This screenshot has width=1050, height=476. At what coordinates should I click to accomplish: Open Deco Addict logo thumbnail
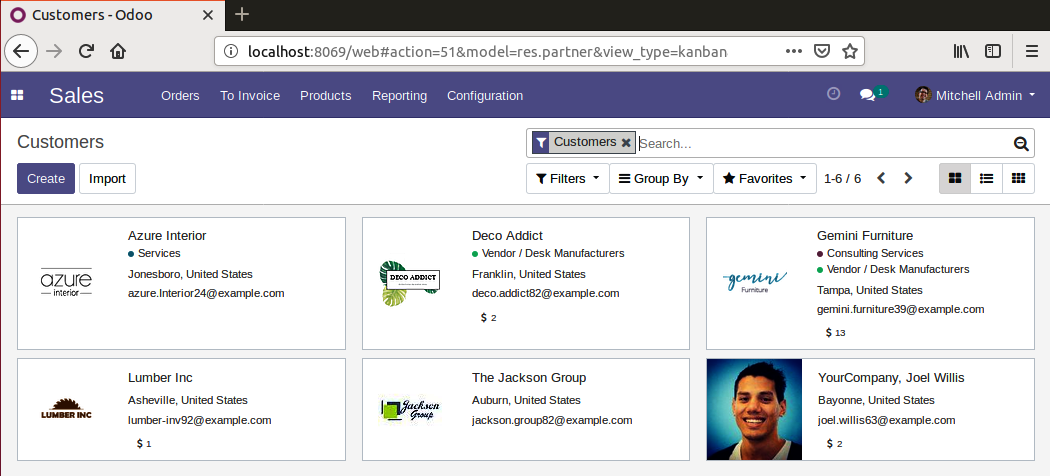(410, 283)
